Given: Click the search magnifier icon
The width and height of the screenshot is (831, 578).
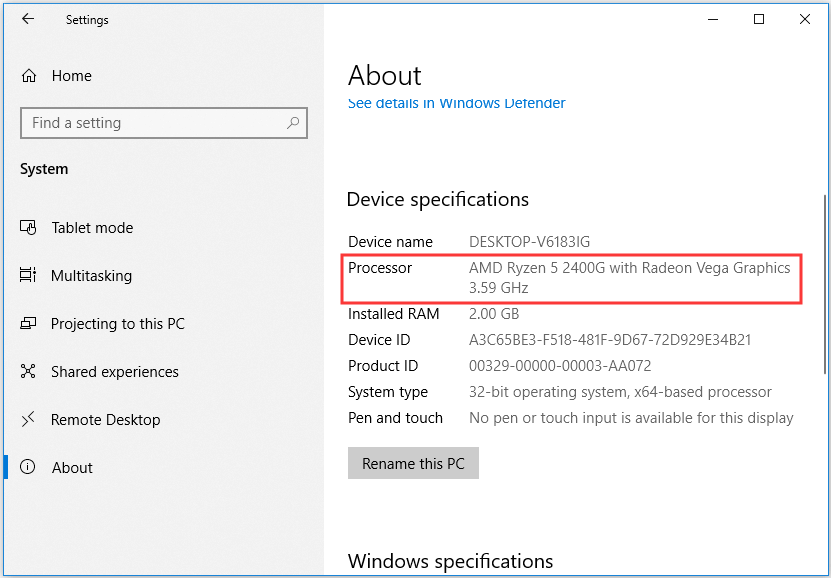Looking at the screenshot, I should pyautogui.click(x=293, y=123).
